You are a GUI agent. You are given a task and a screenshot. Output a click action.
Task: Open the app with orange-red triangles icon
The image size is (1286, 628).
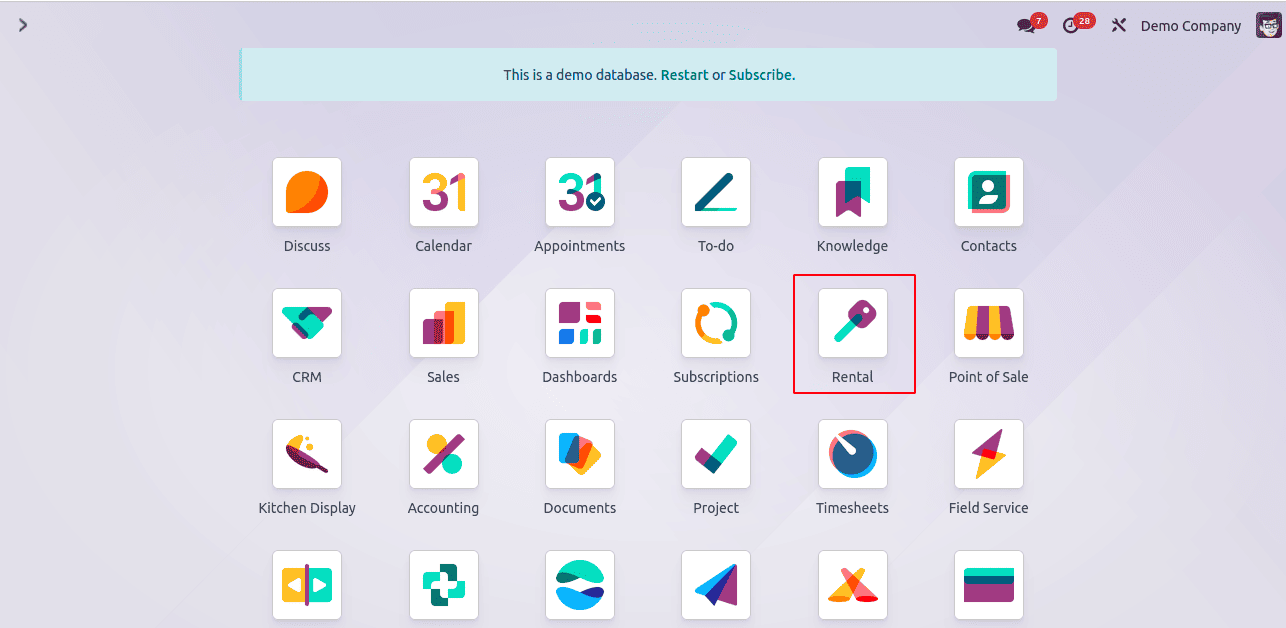[x=852, y=585]
